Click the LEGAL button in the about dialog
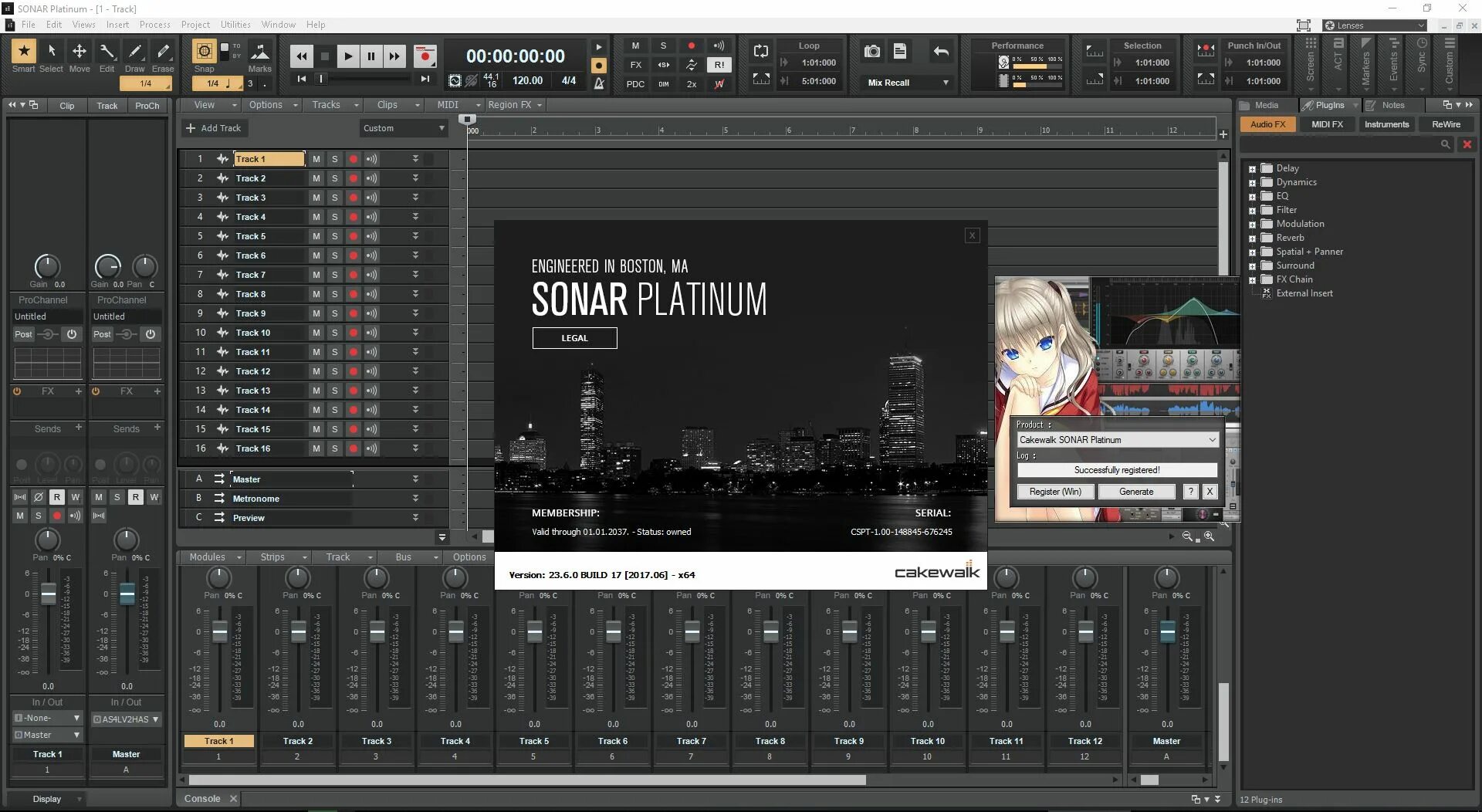 click(x=574, y=338)
